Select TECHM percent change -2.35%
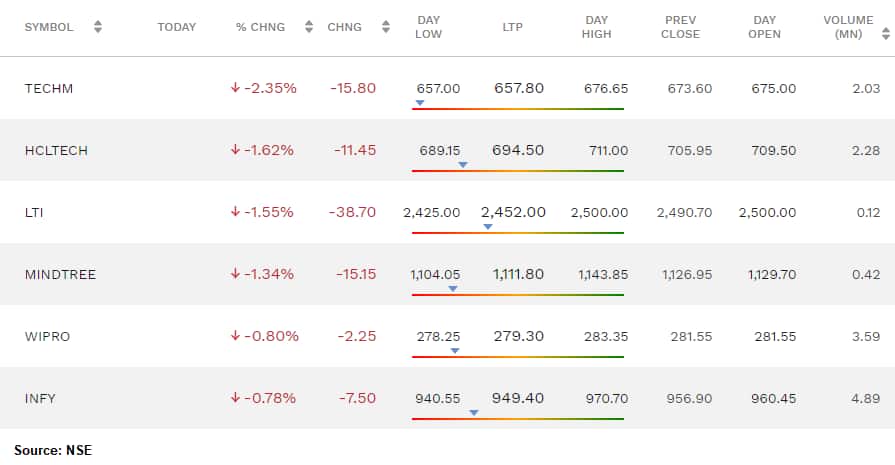This screenshot has width=895, height=465. click(x=271, y=88)
